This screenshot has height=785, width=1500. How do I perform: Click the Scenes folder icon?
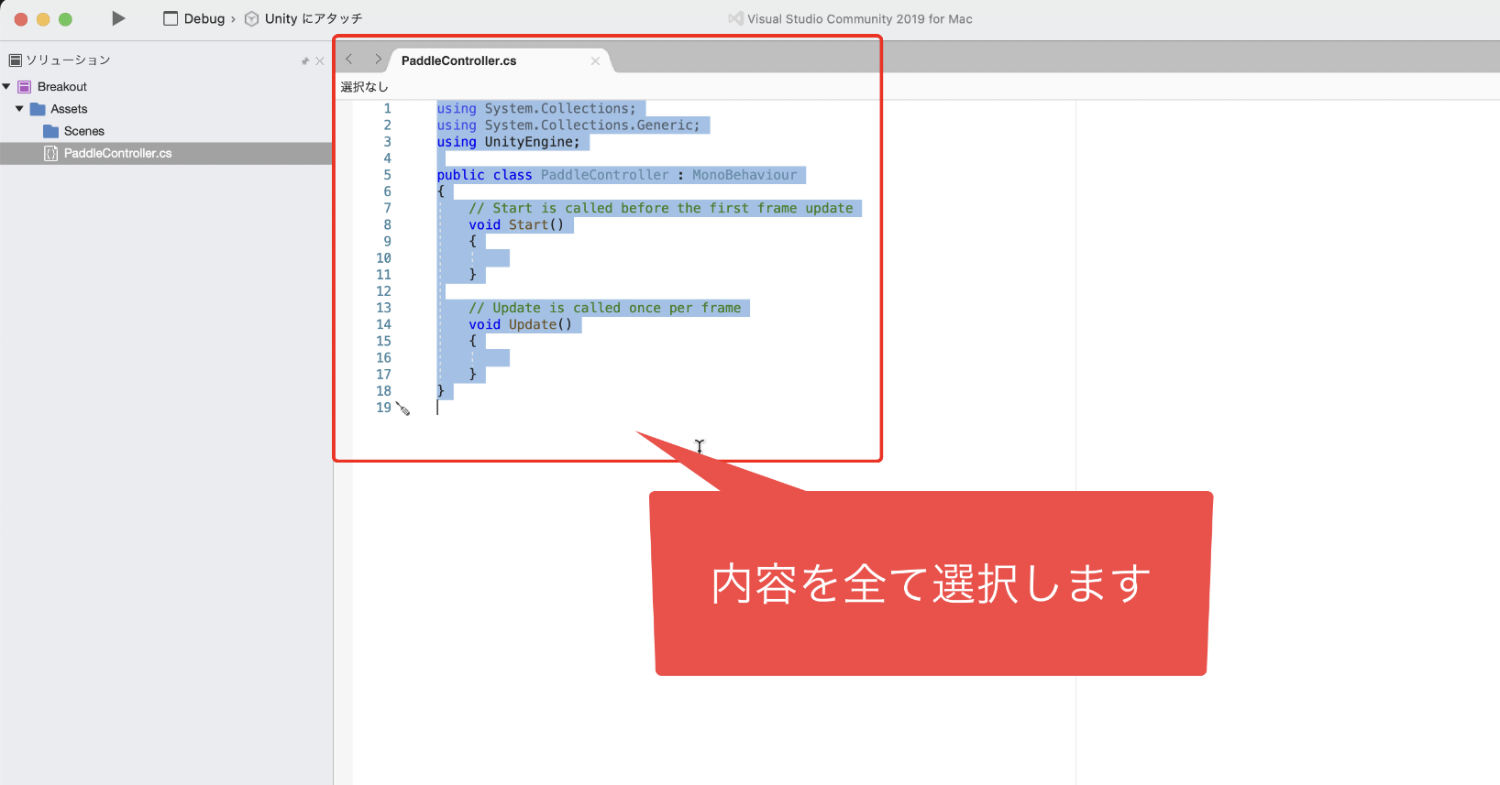click(x=51, y=131)
